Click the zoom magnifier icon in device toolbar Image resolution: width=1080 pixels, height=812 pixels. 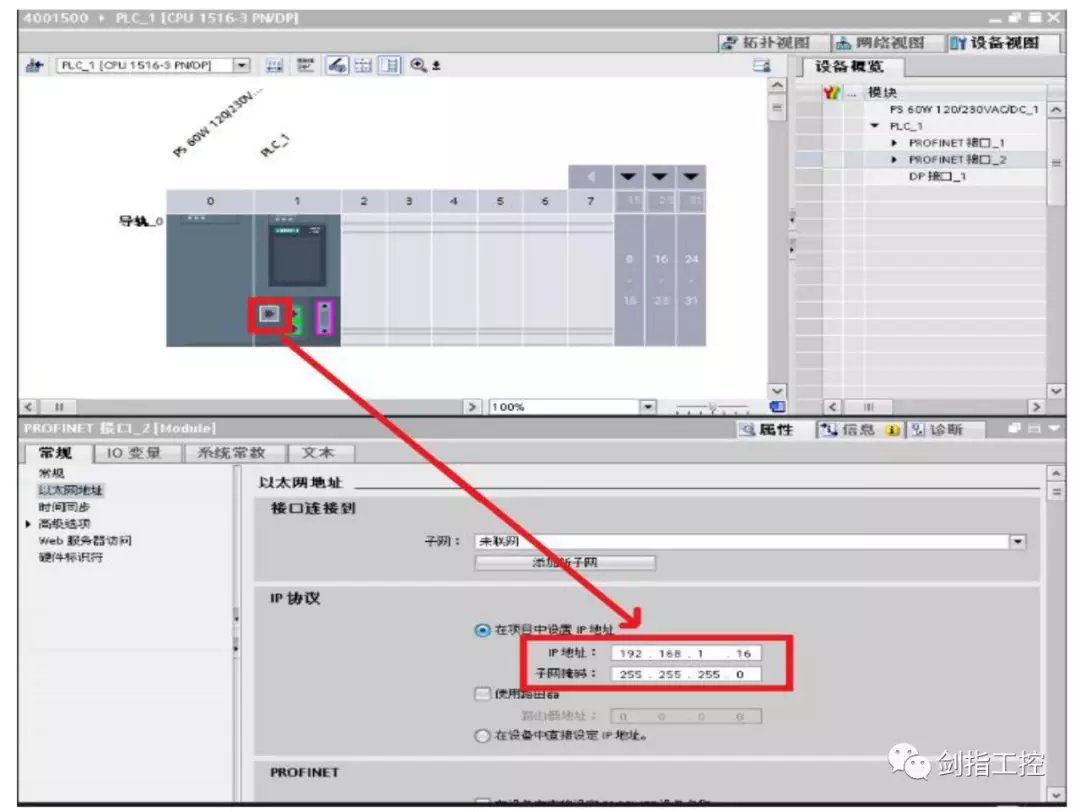point(418,65)
